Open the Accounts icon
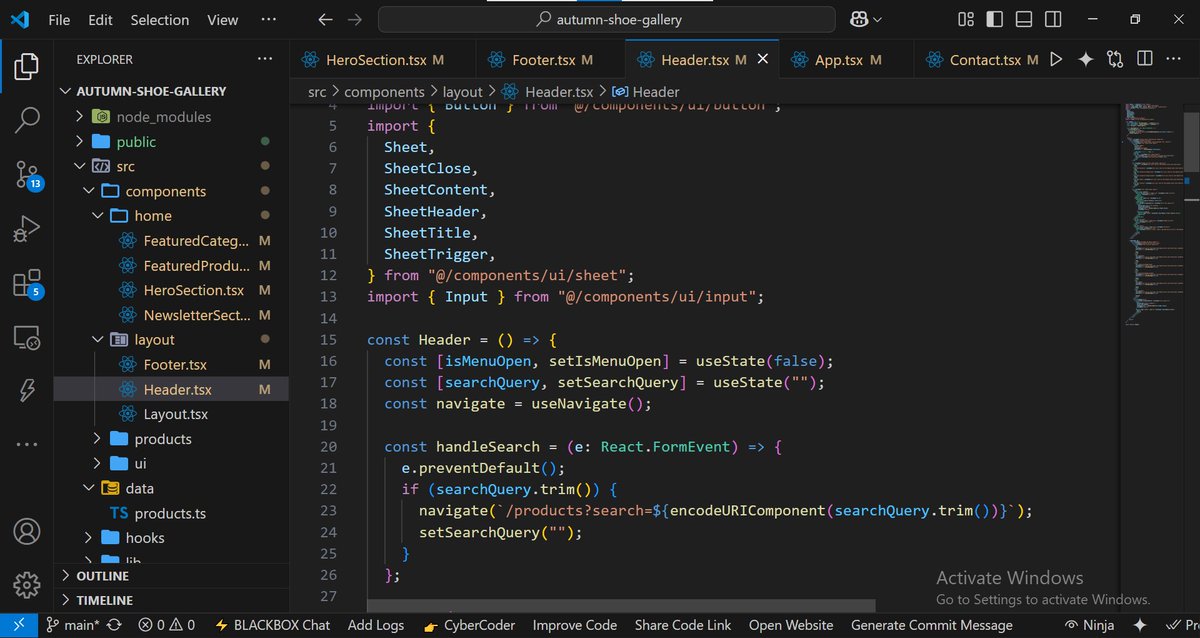The height and width of the screenshot is (638, 1200). 27,530
